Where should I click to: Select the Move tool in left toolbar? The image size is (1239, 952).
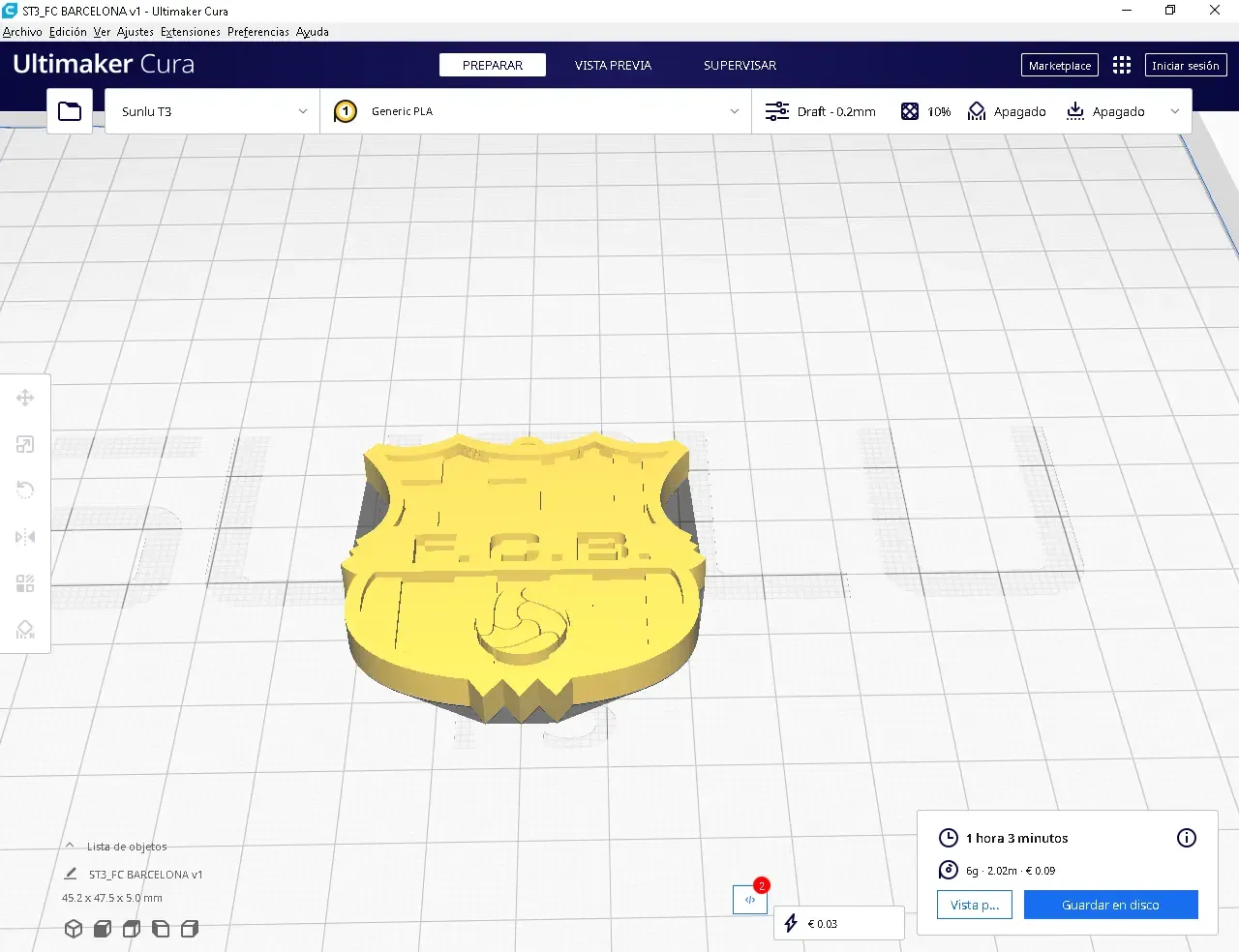coord(25,398)
